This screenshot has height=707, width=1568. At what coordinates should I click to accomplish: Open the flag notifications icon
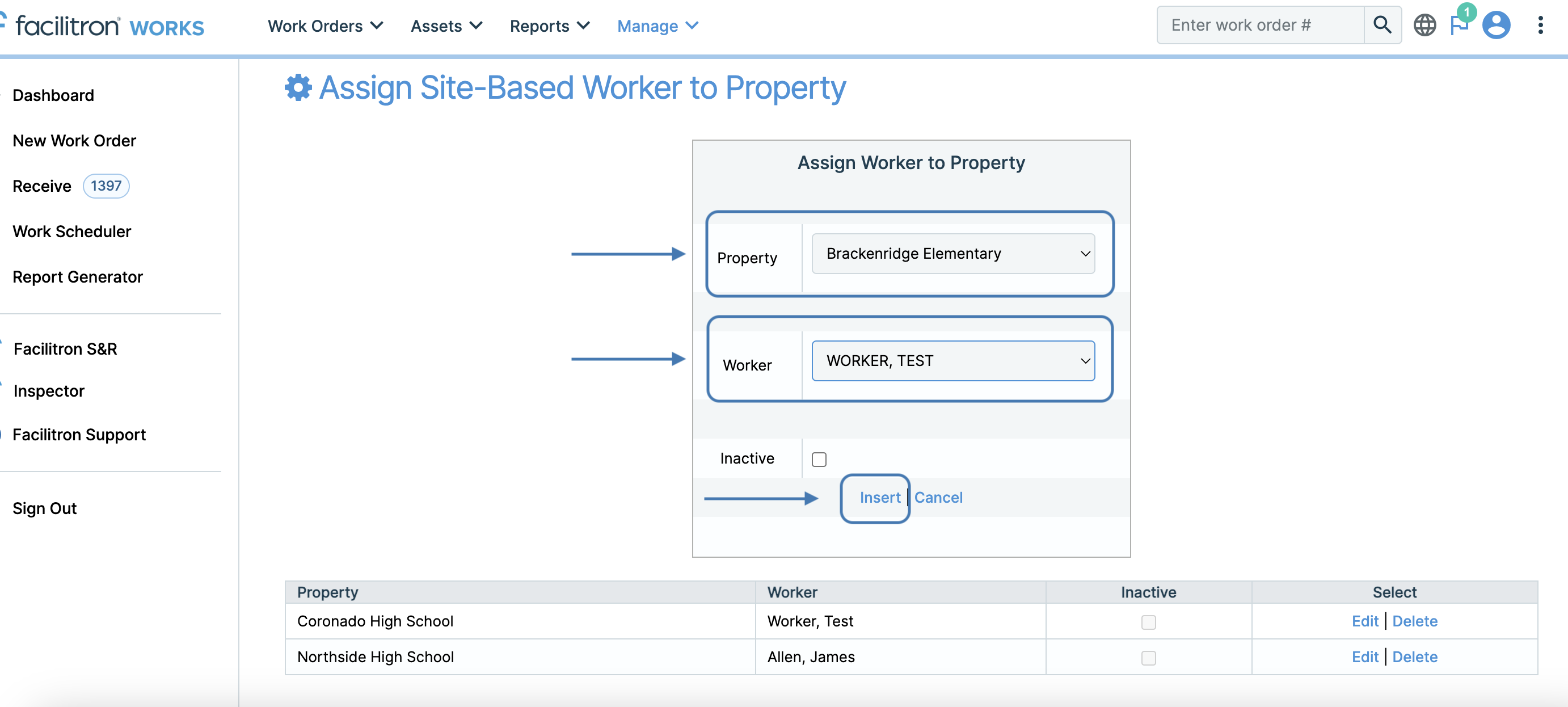coord(1459,25)
